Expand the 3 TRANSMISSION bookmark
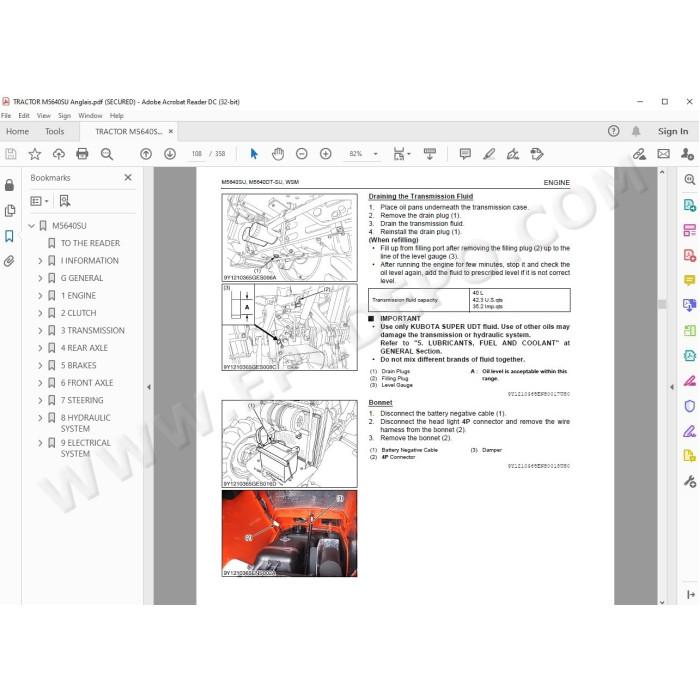700x700 pixels. 40,330
